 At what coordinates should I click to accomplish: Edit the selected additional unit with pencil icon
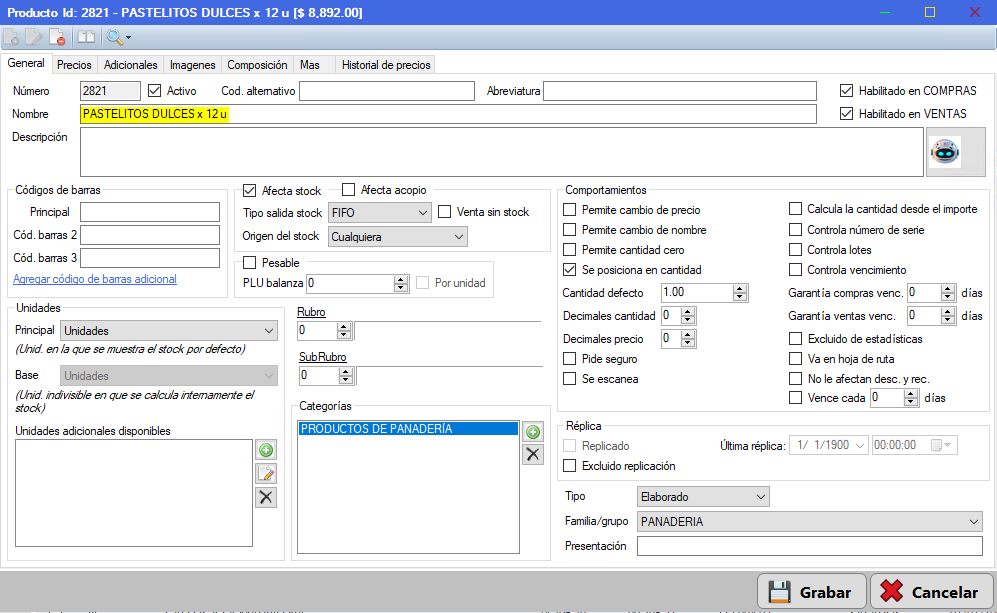point(266,474)
